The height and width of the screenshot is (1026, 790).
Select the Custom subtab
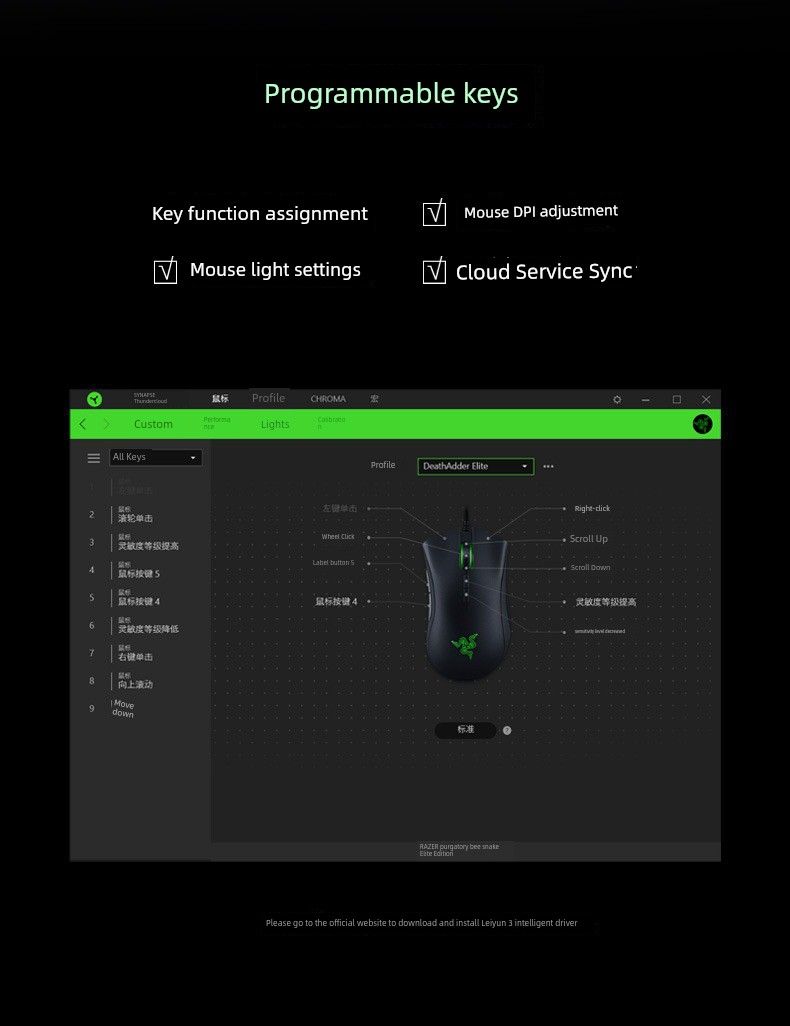(x=153, y=424)
